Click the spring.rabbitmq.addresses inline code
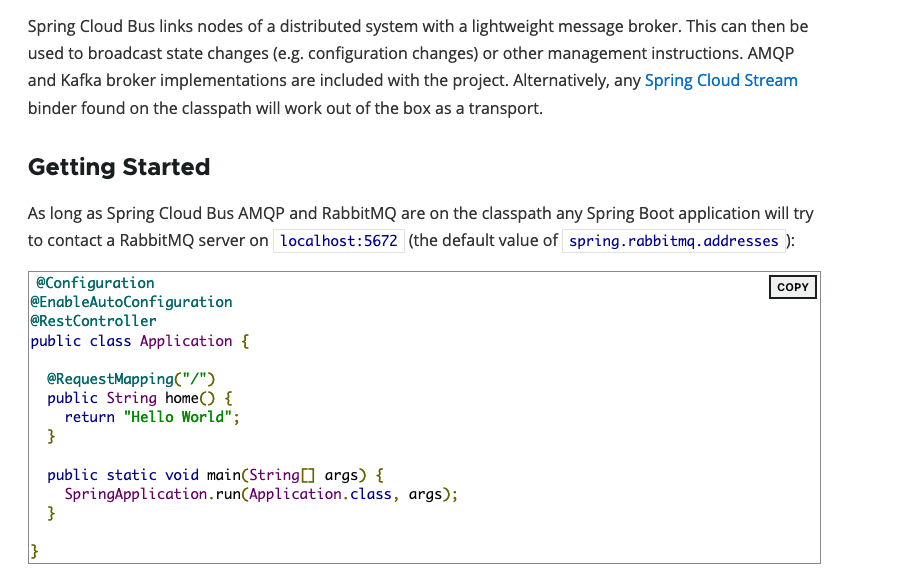This screenshot has height=584, width=915. click(673, 241)
